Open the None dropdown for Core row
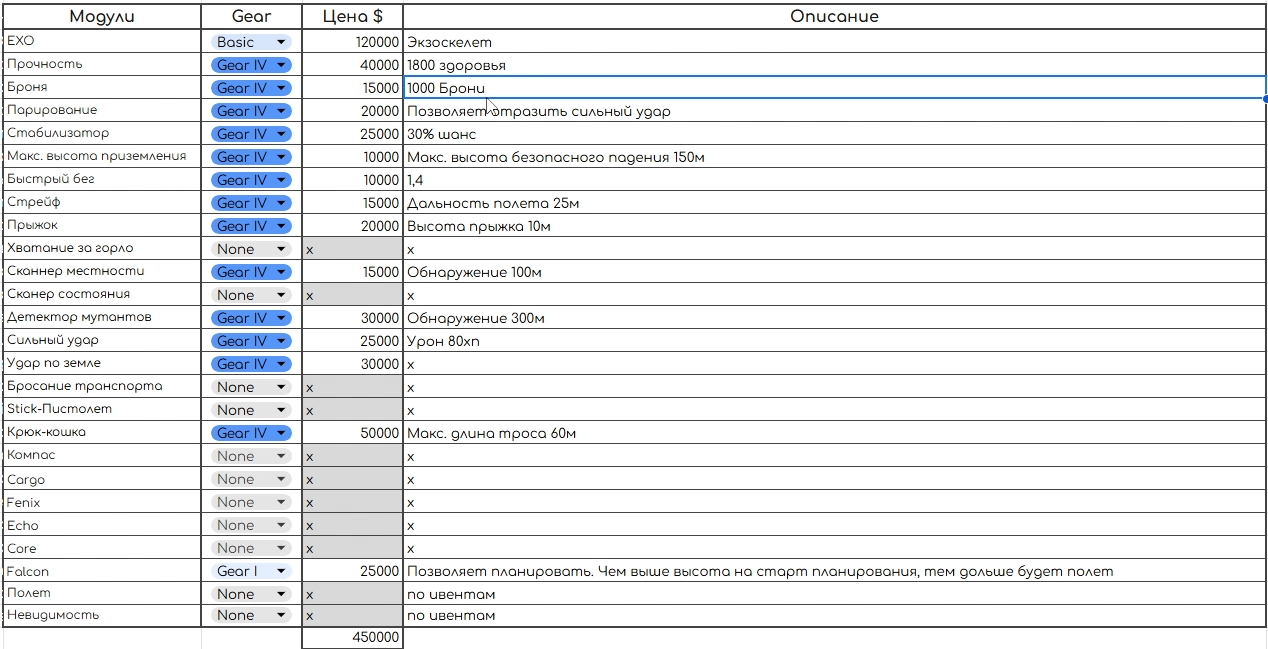 point(251,548)
